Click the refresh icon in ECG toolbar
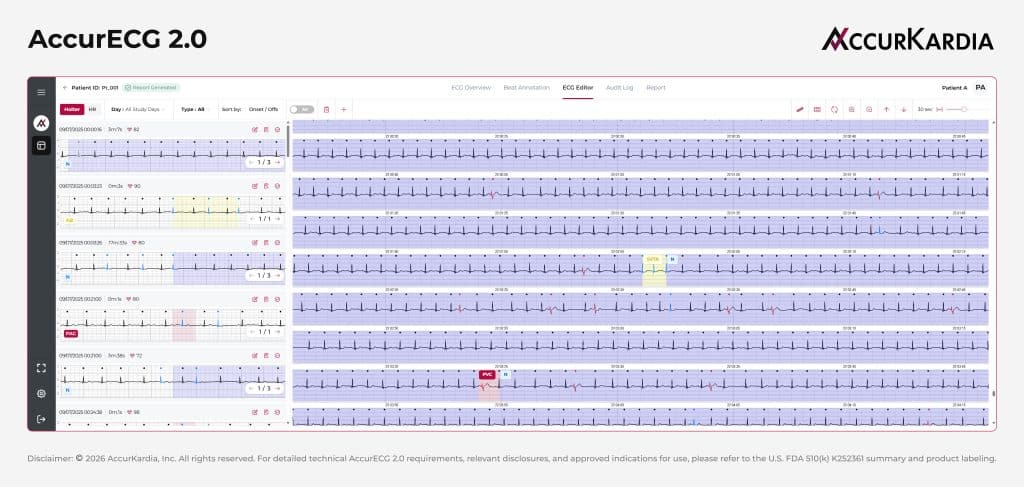Screen dimensions: 1024x487 coord(834,109)
